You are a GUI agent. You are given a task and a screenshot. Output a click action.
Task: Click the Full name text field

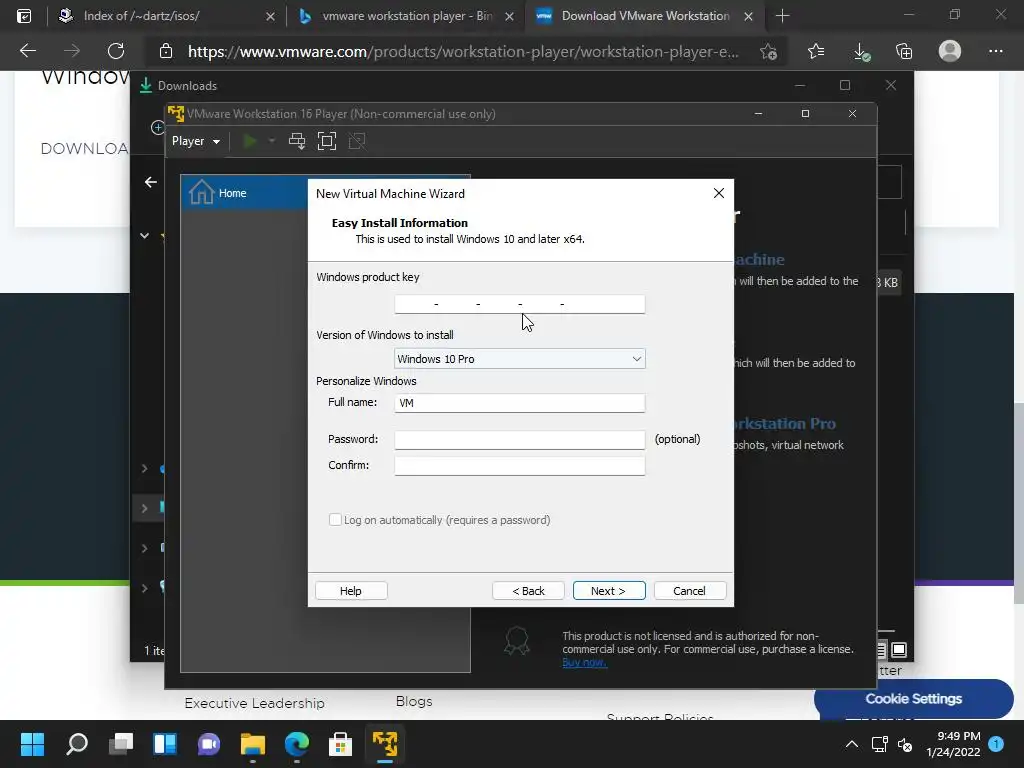pyautogui.click(x=519, y=403)
